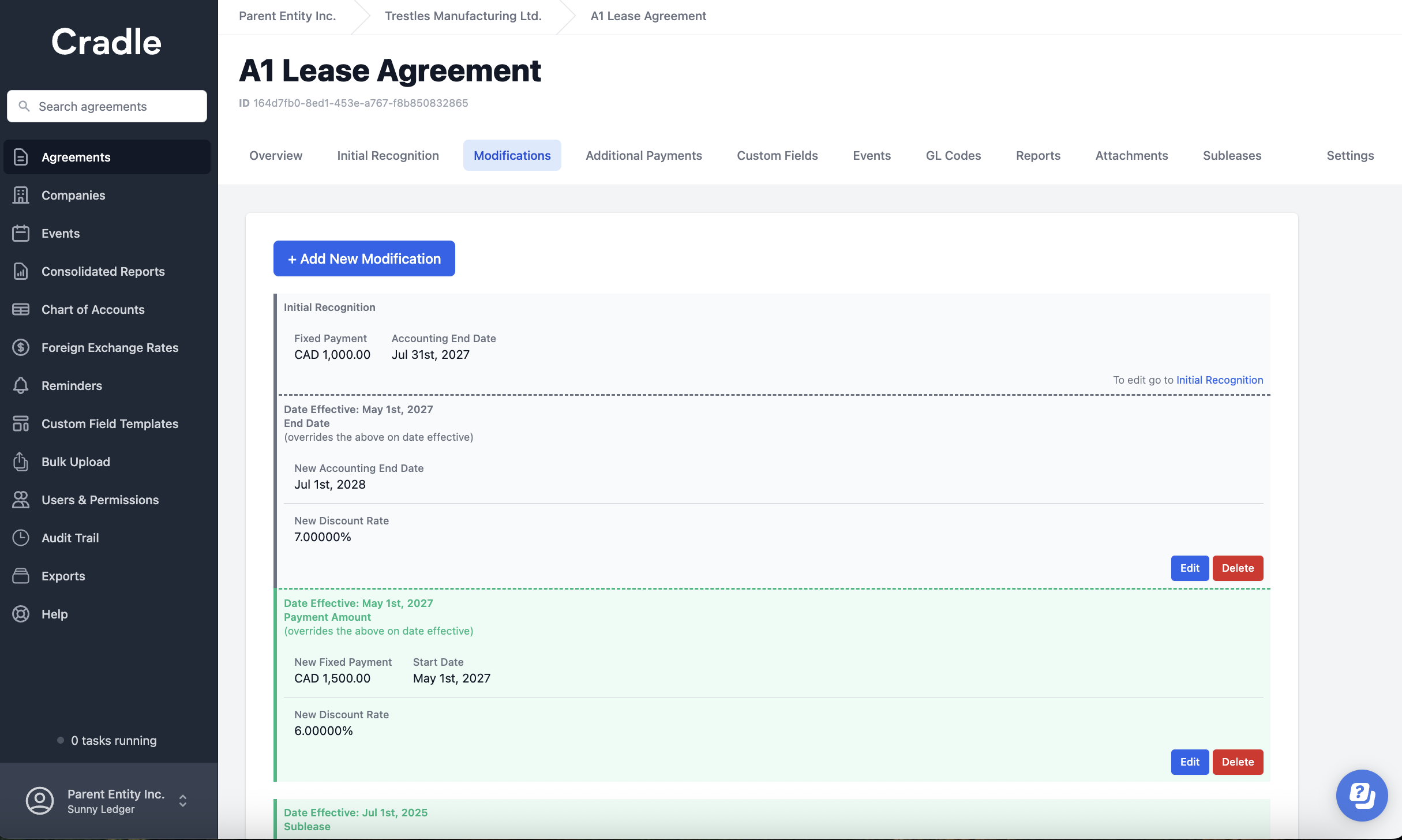
Task: Click the Reminders bell icon
Action: click(21, 385)
